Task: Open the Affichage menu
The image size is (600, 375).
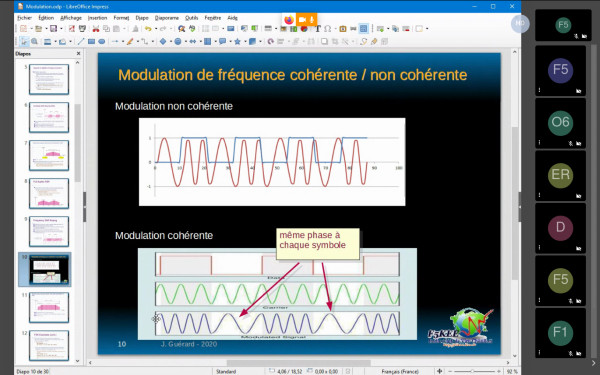Action: click(x=71, y=18)
